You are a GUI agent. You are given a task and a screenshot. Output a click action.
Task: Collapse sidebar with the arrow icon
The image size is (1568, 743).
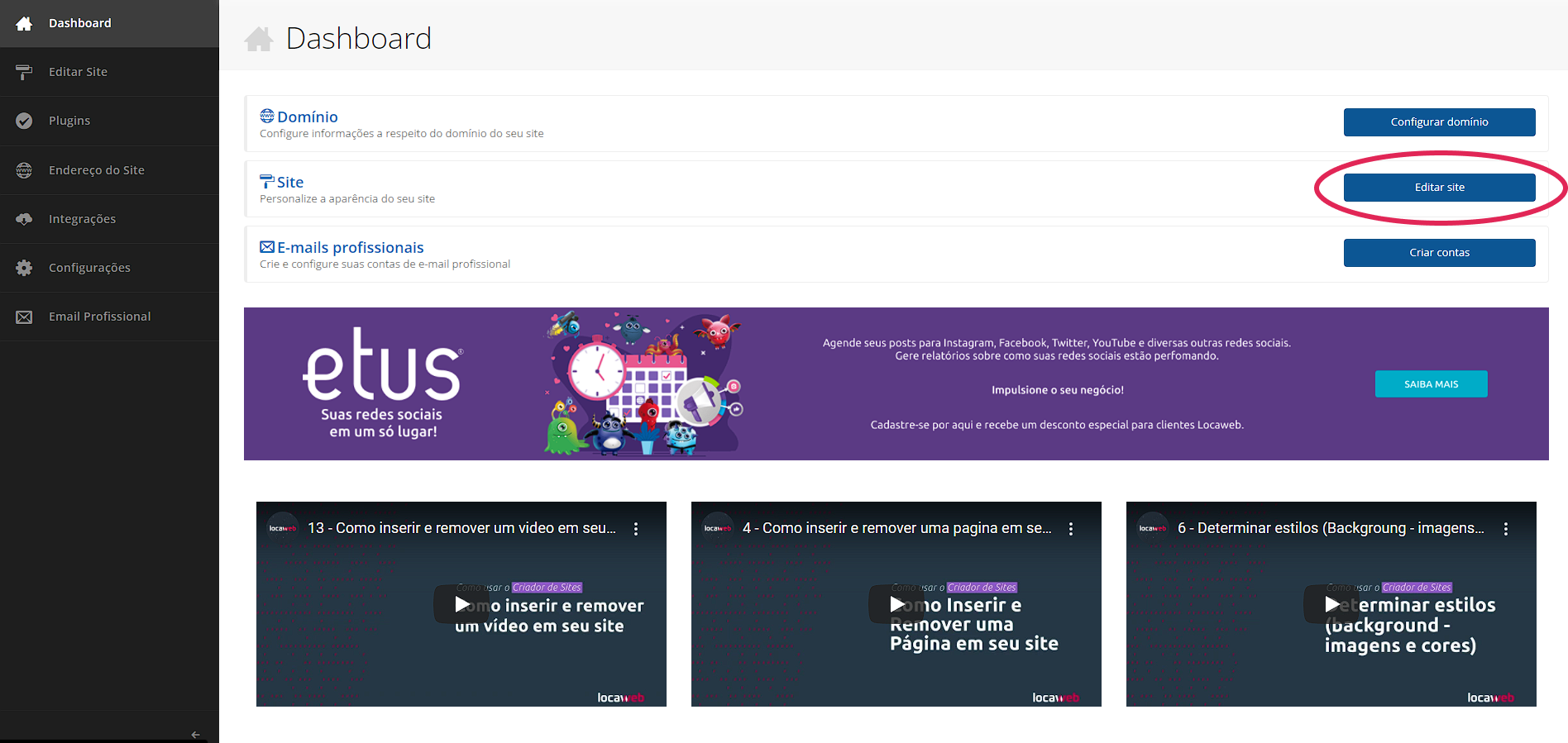point(195,734)
